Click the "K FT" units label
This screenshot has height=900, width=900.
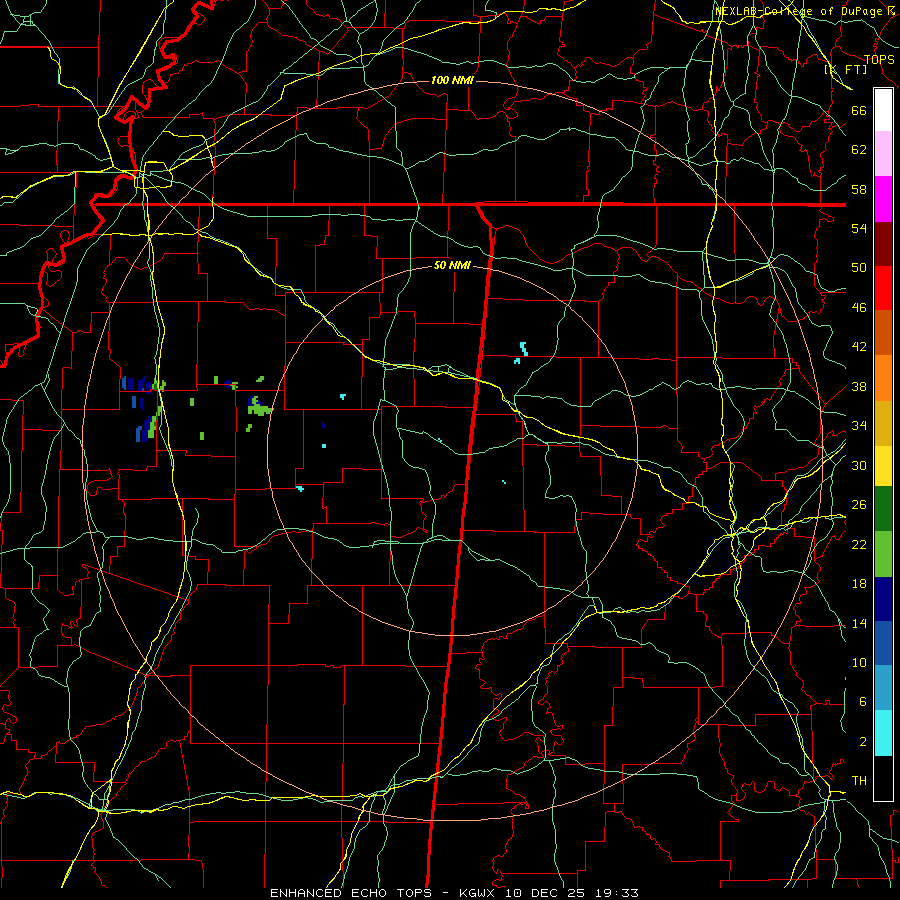pos(846,69)
